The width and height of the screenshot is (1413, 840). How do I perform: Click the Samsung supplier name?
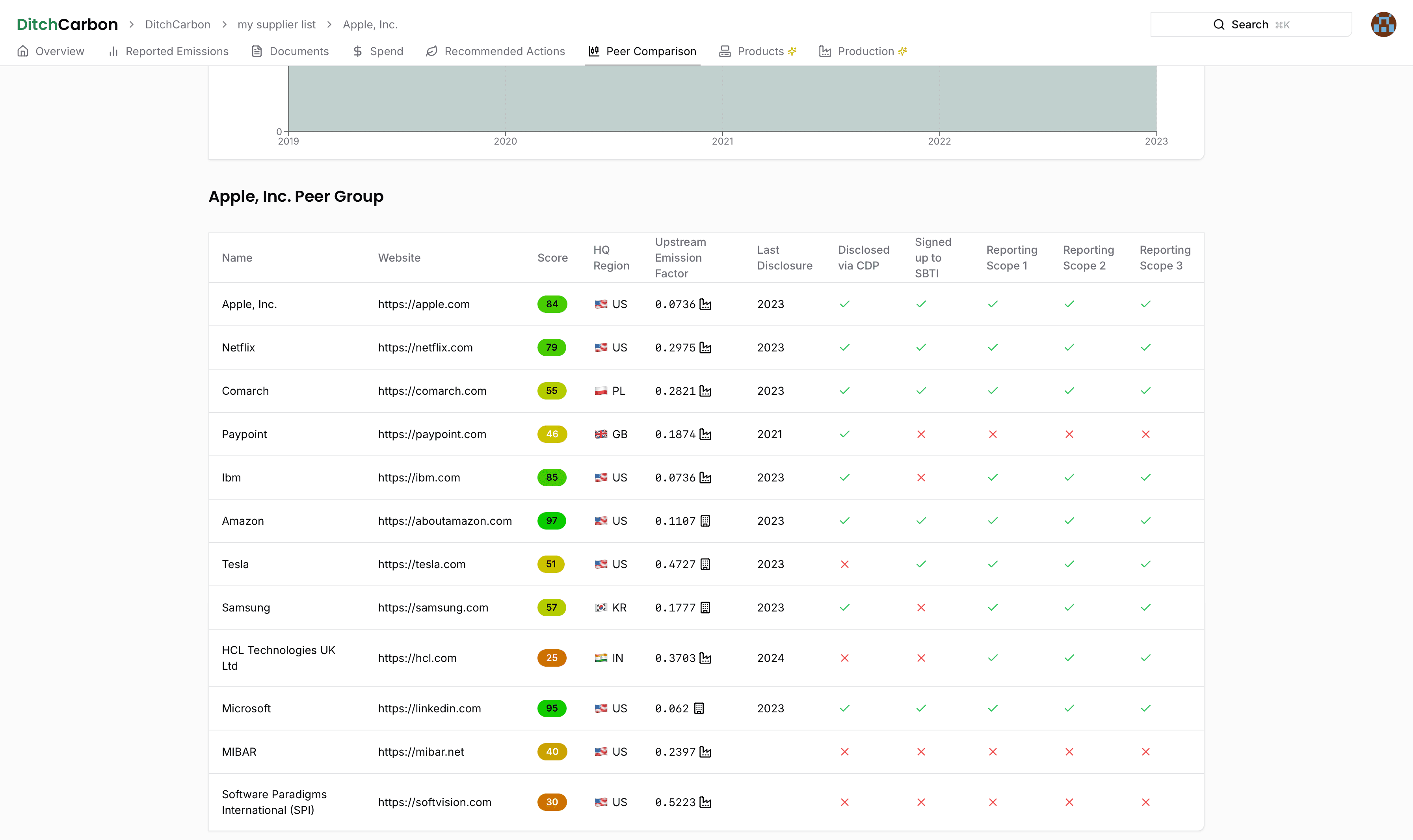point(246,608)
